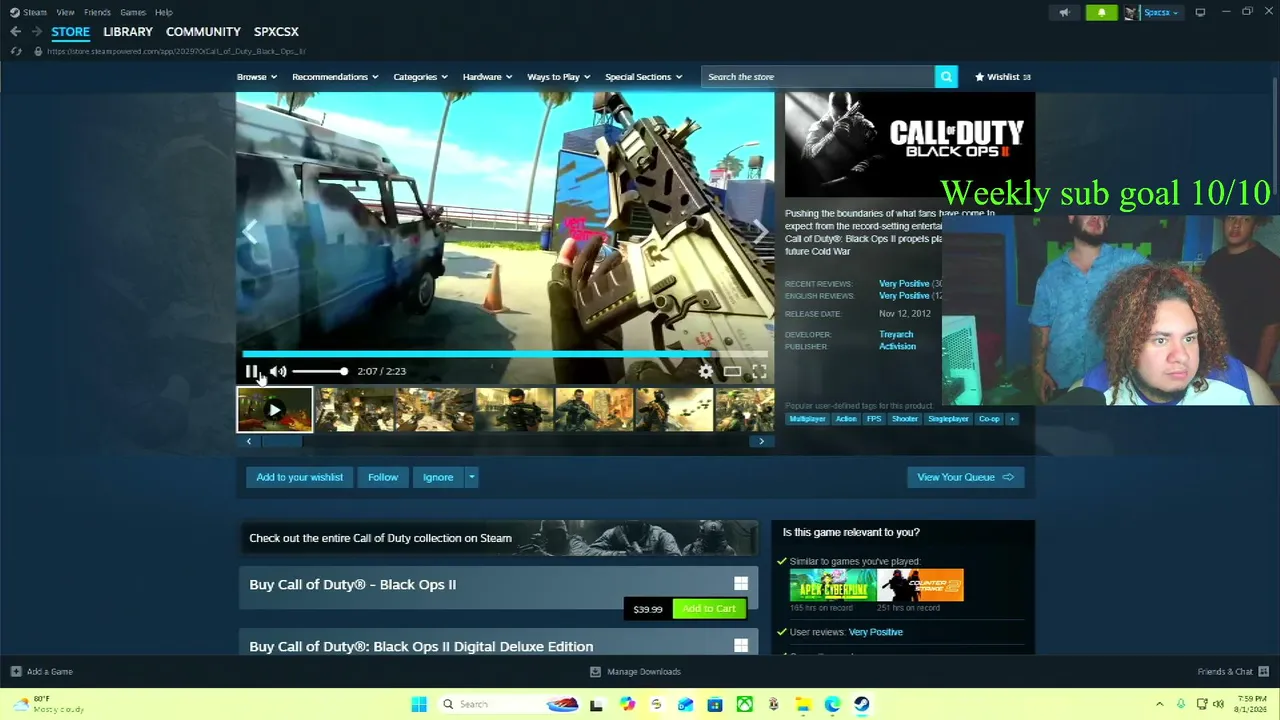
Task: Expand the Special Sections dropdown
Action: 643,77
